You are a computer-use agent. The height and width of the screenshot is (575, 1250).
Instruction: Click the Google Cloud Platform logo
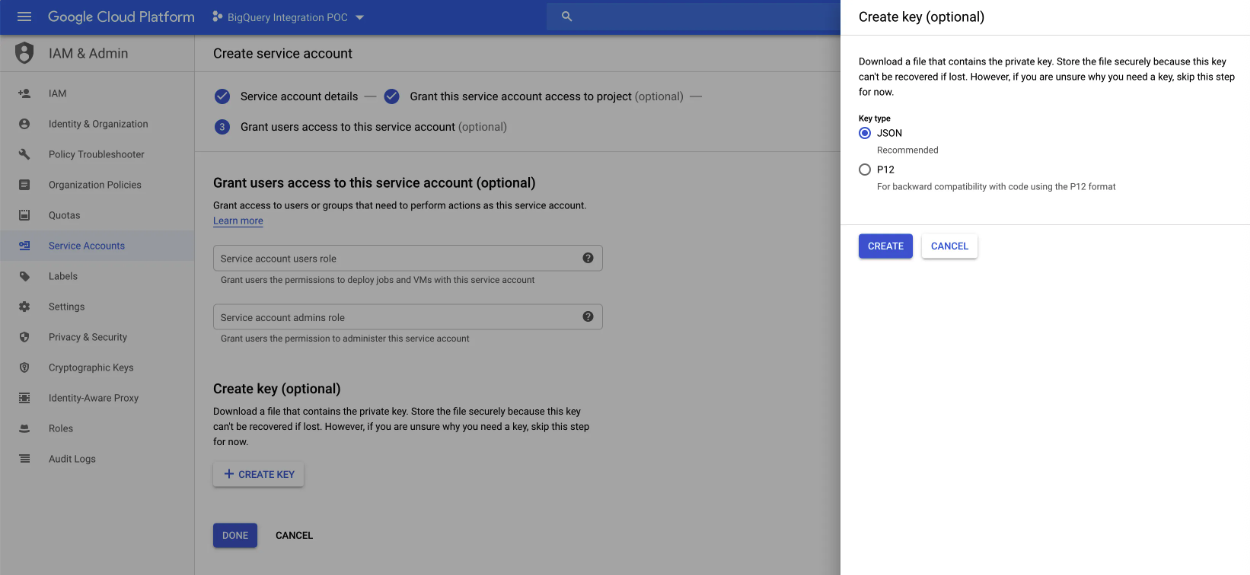click(x=121, y=17)
